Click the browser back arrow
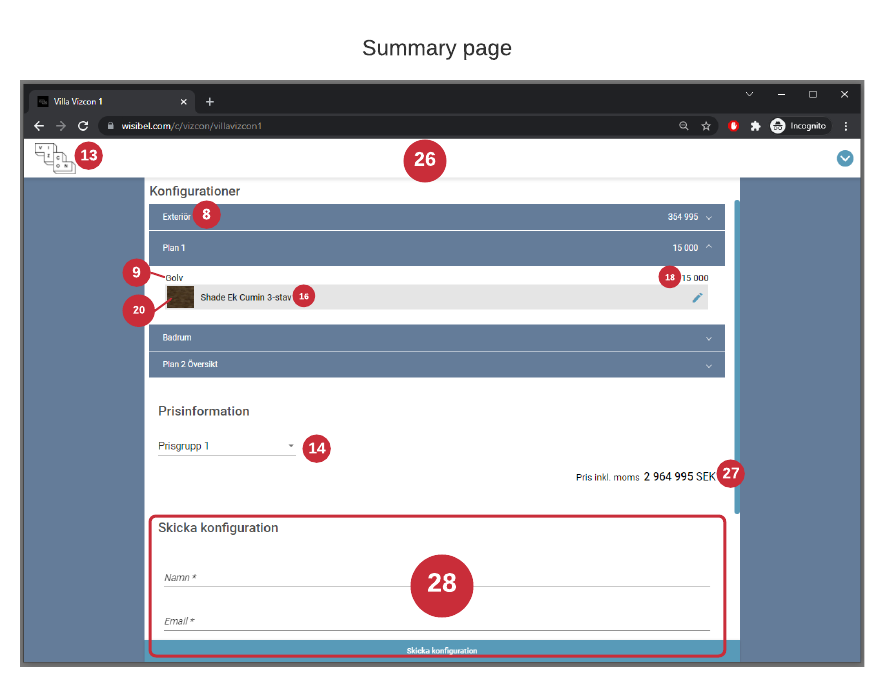This screenshot has width=884, height=686. pyautogui.click(x=39, y=126)
